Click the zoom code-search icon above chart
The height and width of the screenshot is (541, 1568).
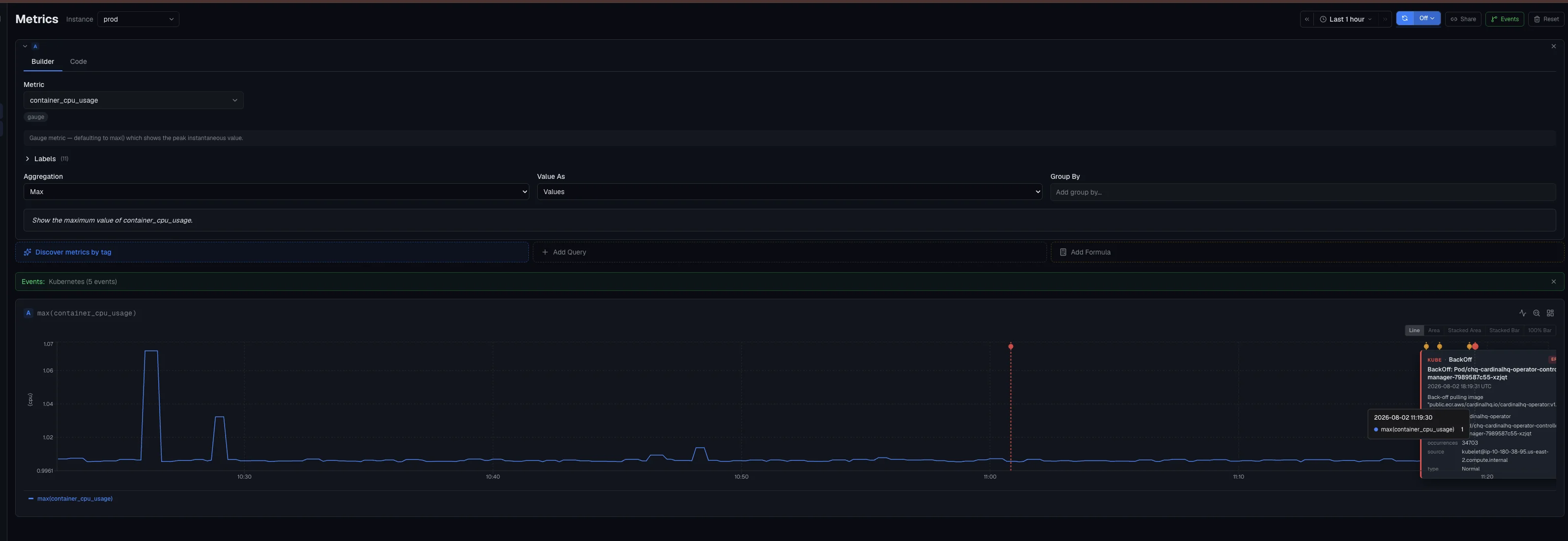1537,313
